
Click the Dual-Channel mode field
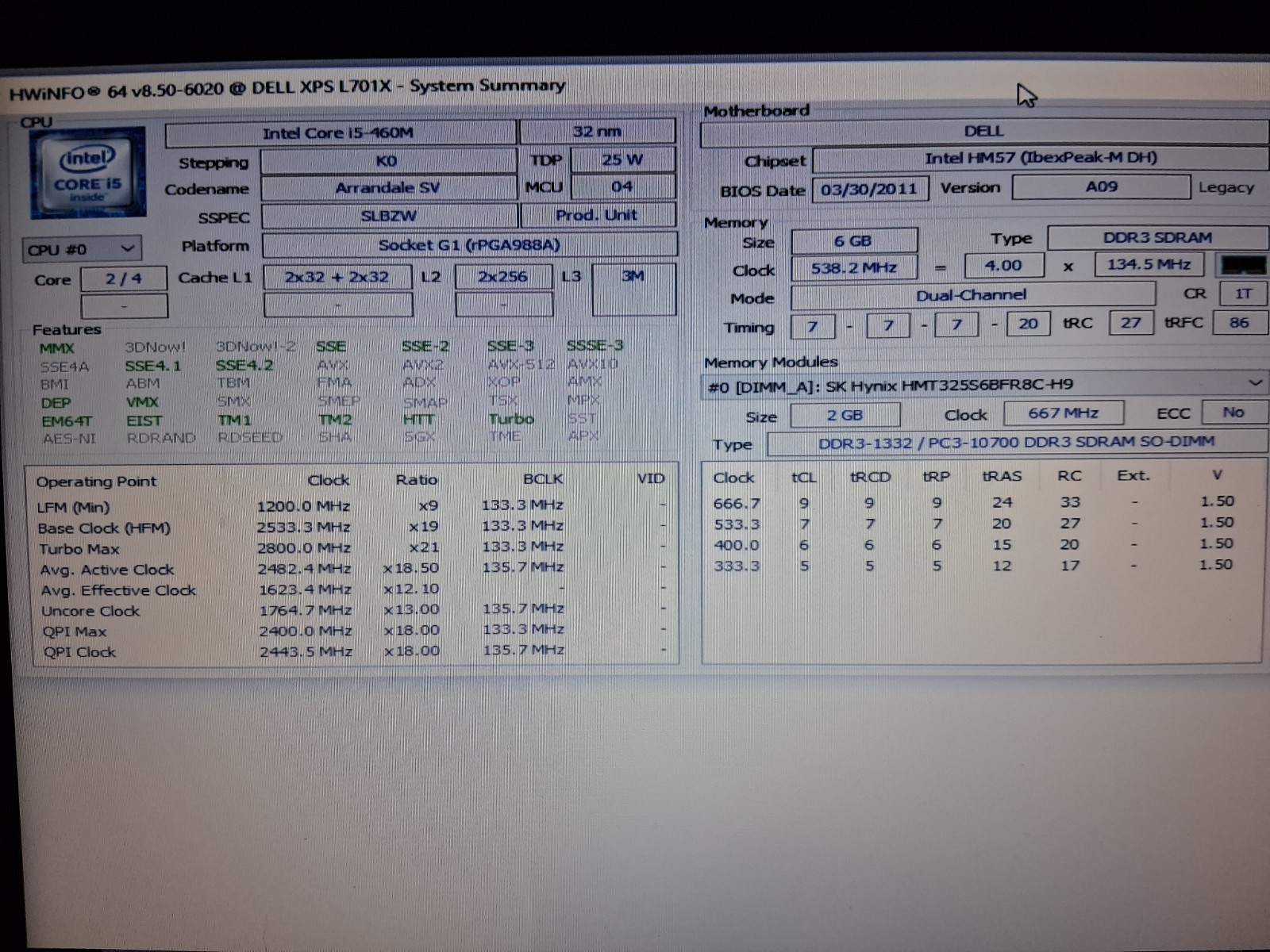[972, 295]
